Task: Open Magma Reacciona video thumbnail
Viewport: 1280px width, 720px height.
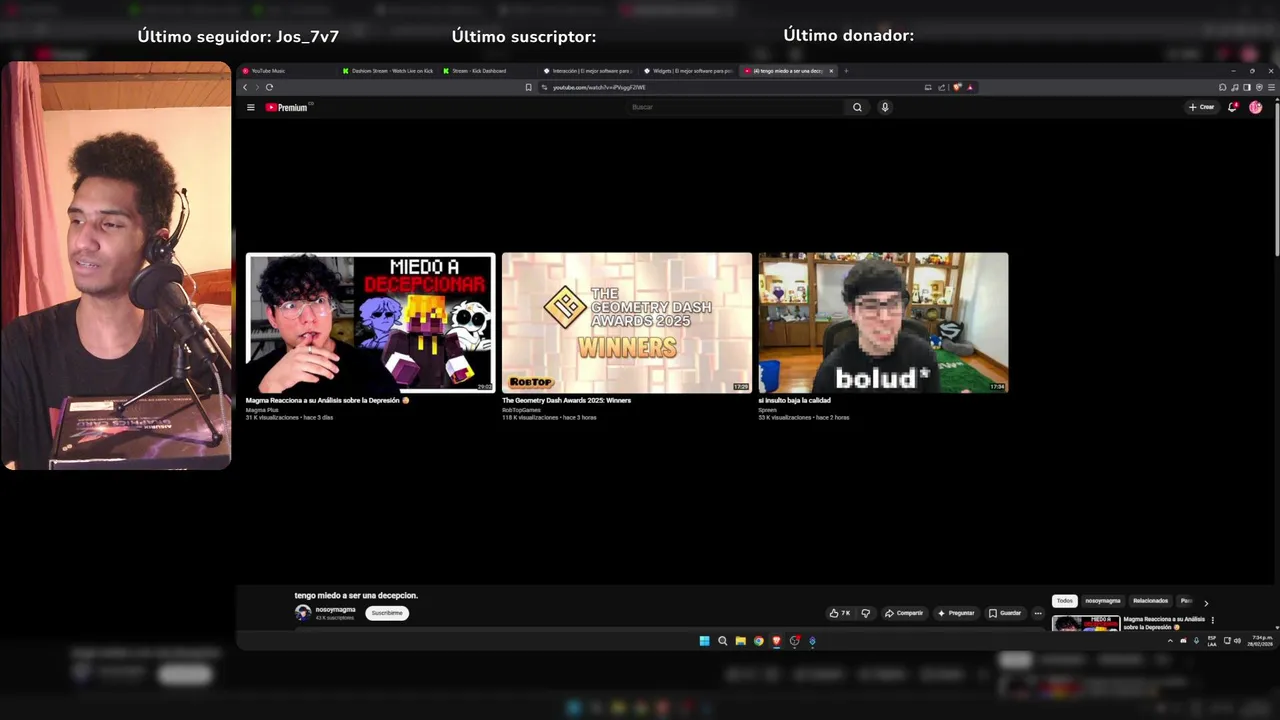Action: click(370, 322)
